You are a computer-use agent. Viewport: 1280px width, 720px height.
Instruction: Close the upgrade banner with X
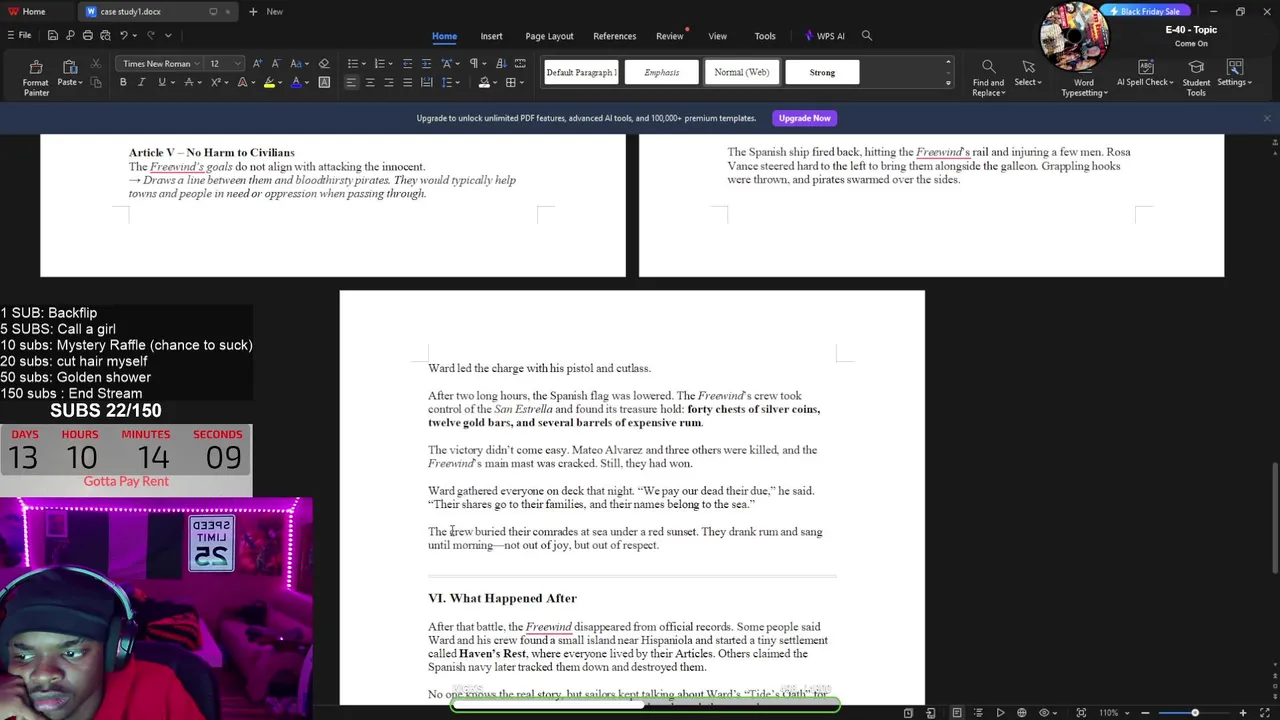click(1267, 118)
